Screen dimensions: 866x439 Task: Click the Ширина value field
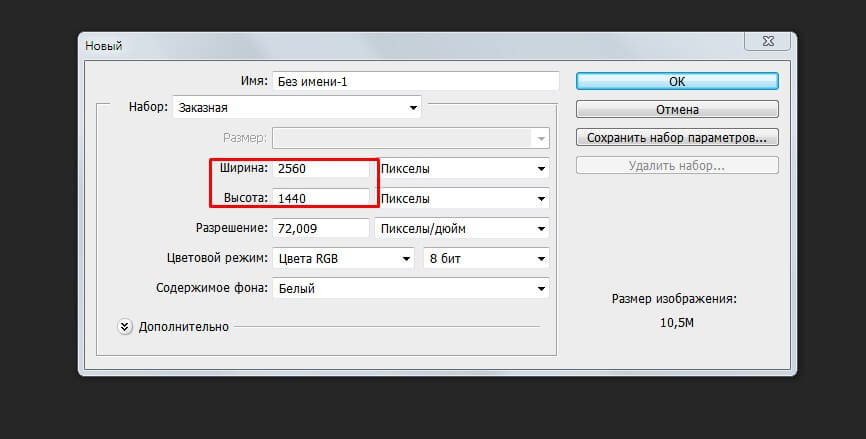(x=321, y=168)
